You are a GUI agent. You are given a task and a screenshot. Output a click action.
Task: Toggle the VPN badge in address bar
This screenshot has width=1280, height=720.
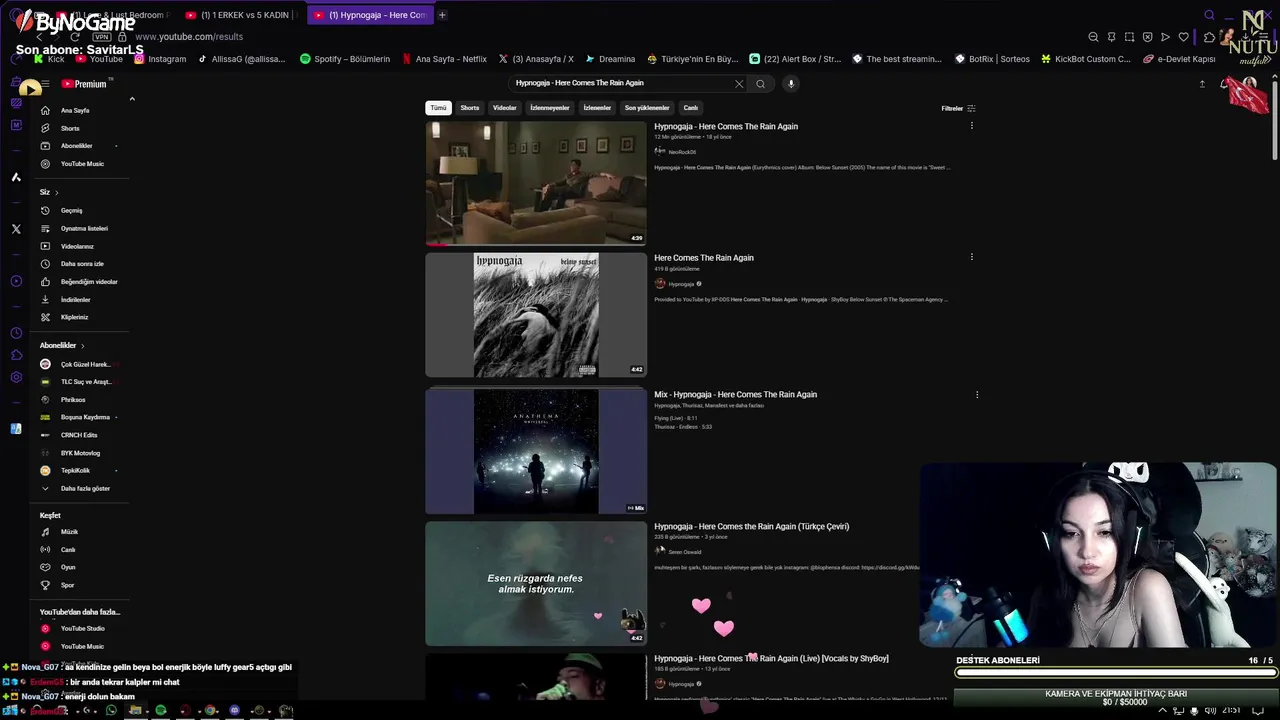(101, 37)
